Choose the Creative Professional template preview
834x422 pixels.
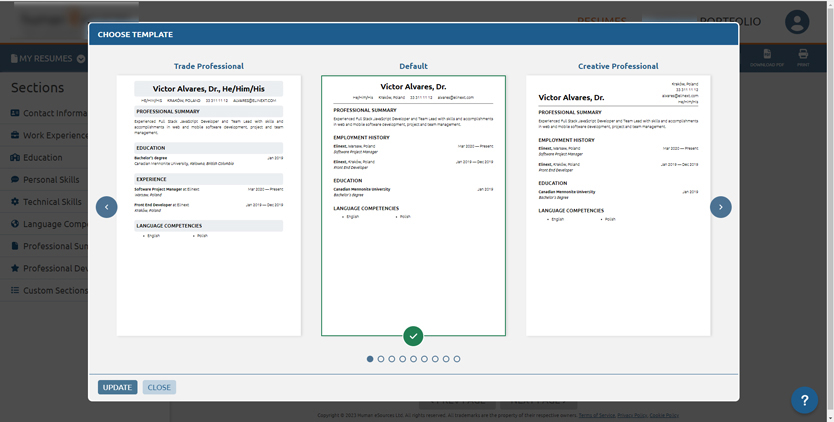(x=618, y=205)
